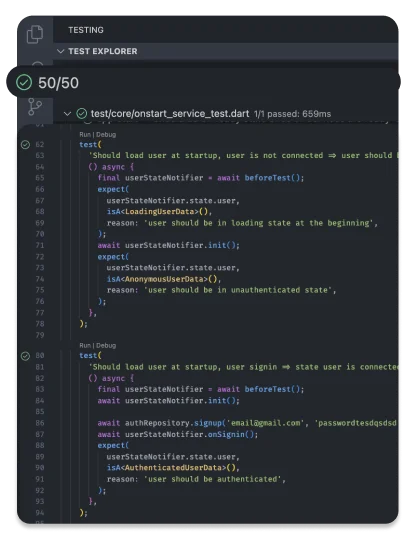
Task: Click '1/1 passed: 659ms' result text
Action: click(292, 114)
